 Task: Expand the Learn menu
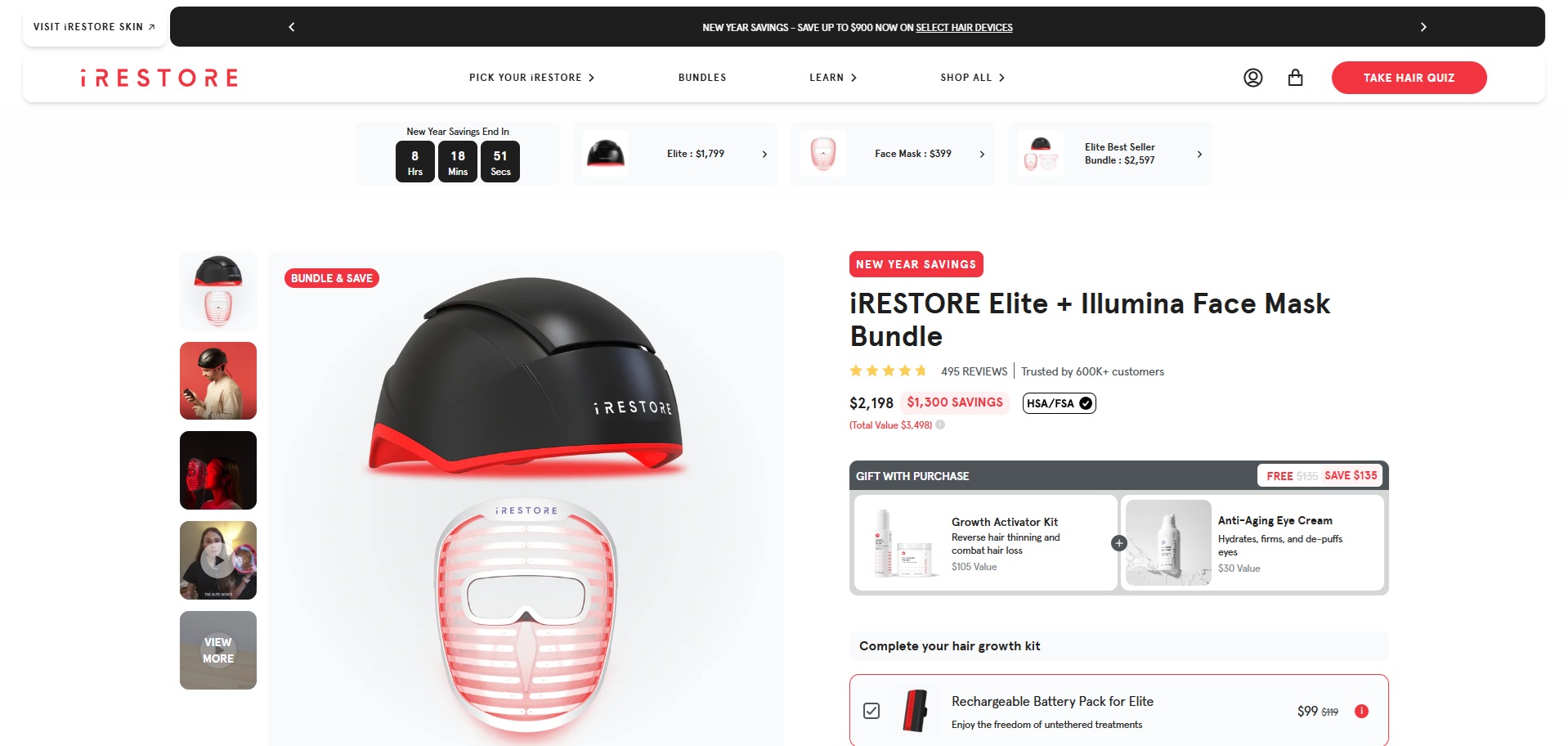(833, 78)
